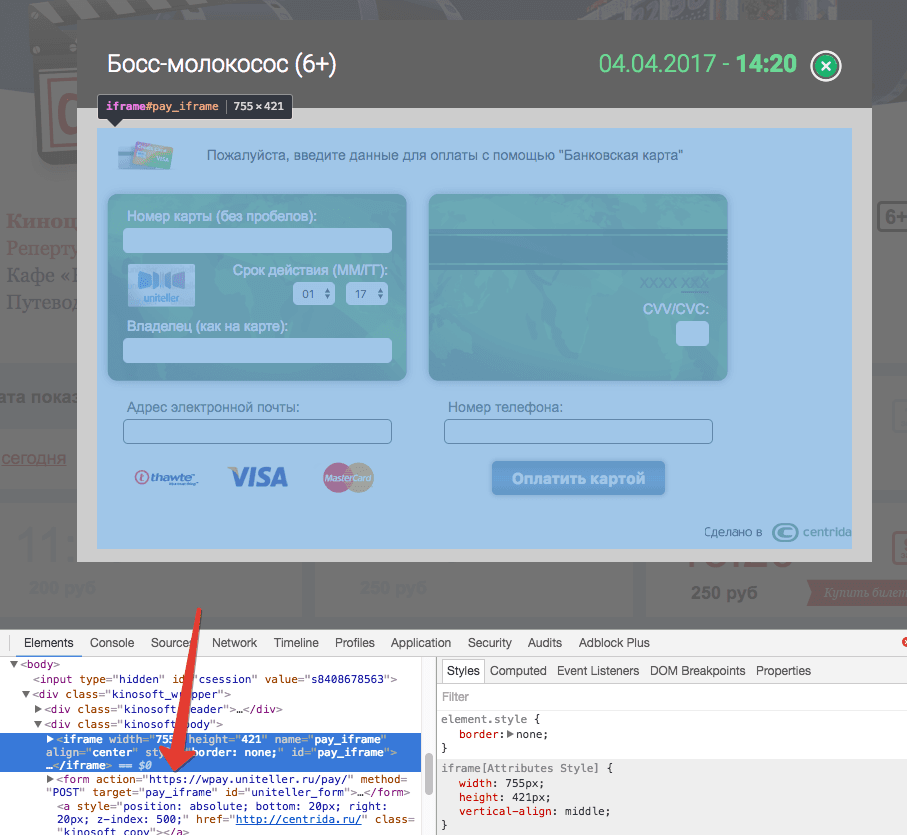The width and height of the screenshot is (907, 835).
Task: Click the 14:20 showtime text
Action: click(766, 64)
